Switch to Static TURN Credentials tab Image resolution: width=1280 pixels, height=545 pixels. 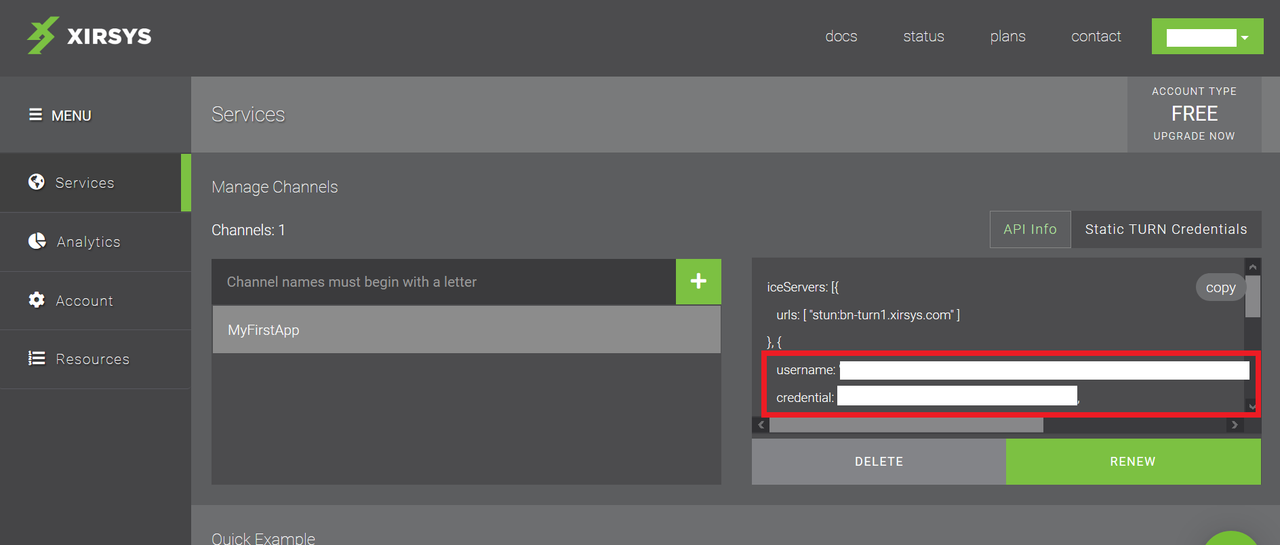[1166, 229]
